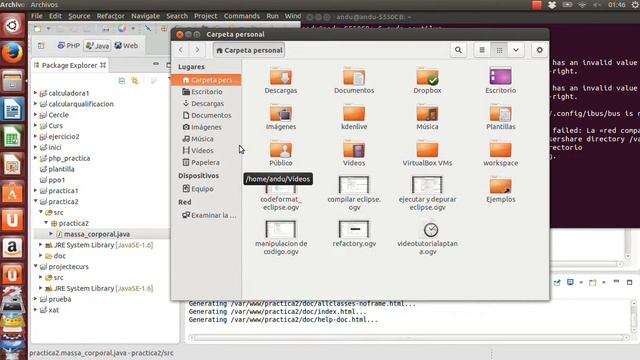Screen dimensions: 640x360
Task: Open Eclipse Edit menu
Action: point(55,16)
